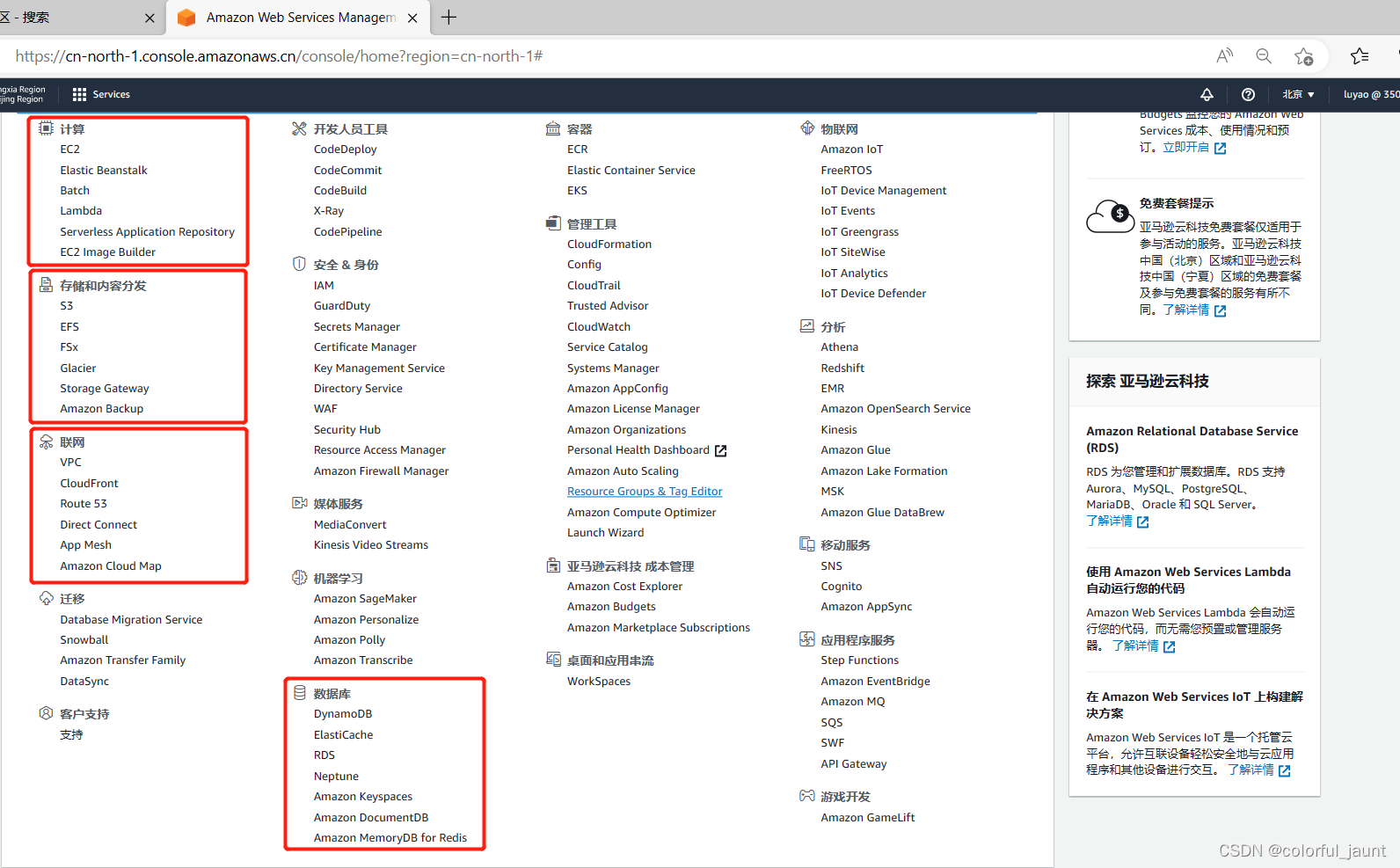Click the 存储和内容分发 storage category icon

coord(46,285)
